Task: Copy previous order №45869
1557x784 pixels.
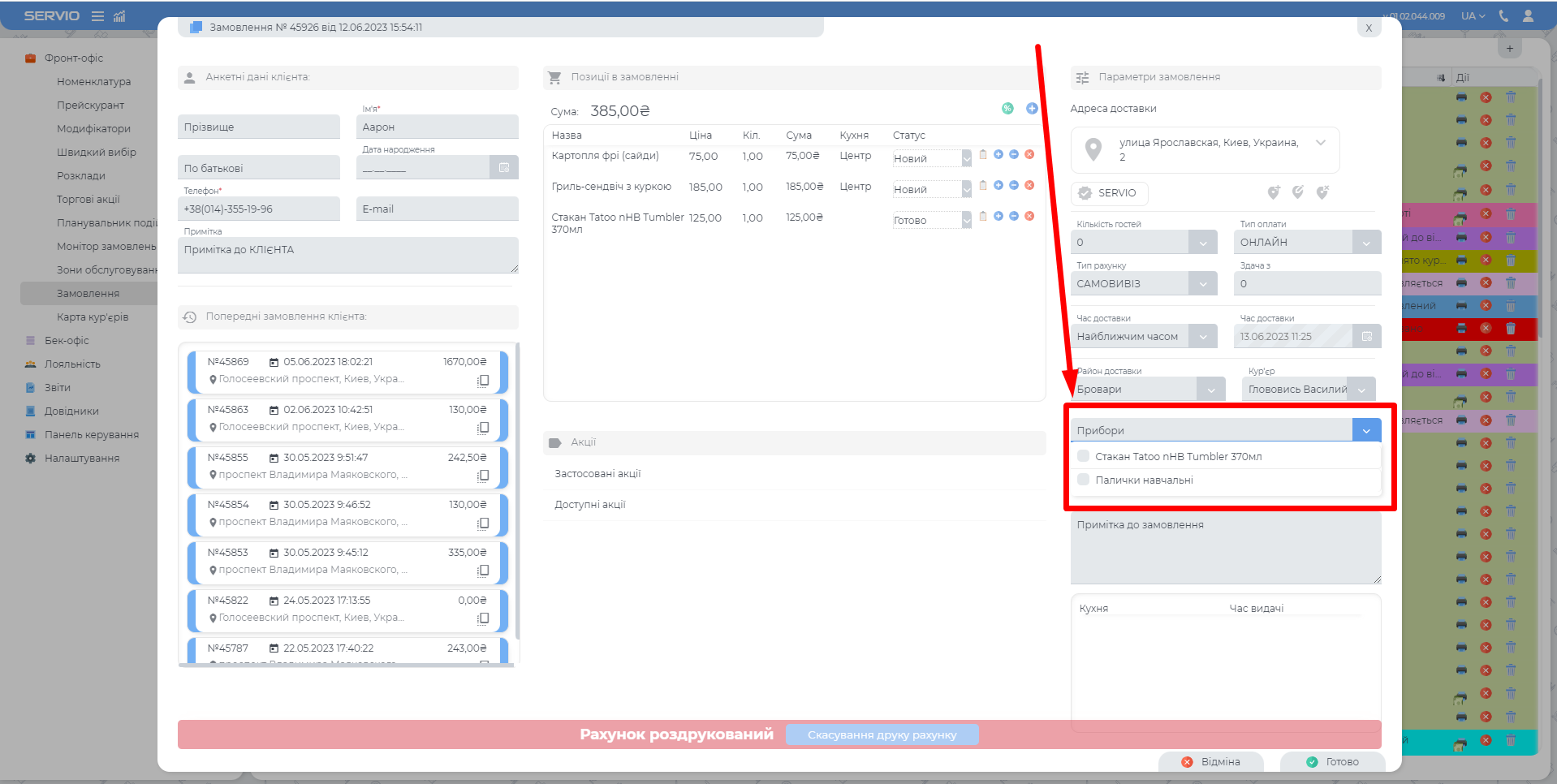Action: point(483,381)
